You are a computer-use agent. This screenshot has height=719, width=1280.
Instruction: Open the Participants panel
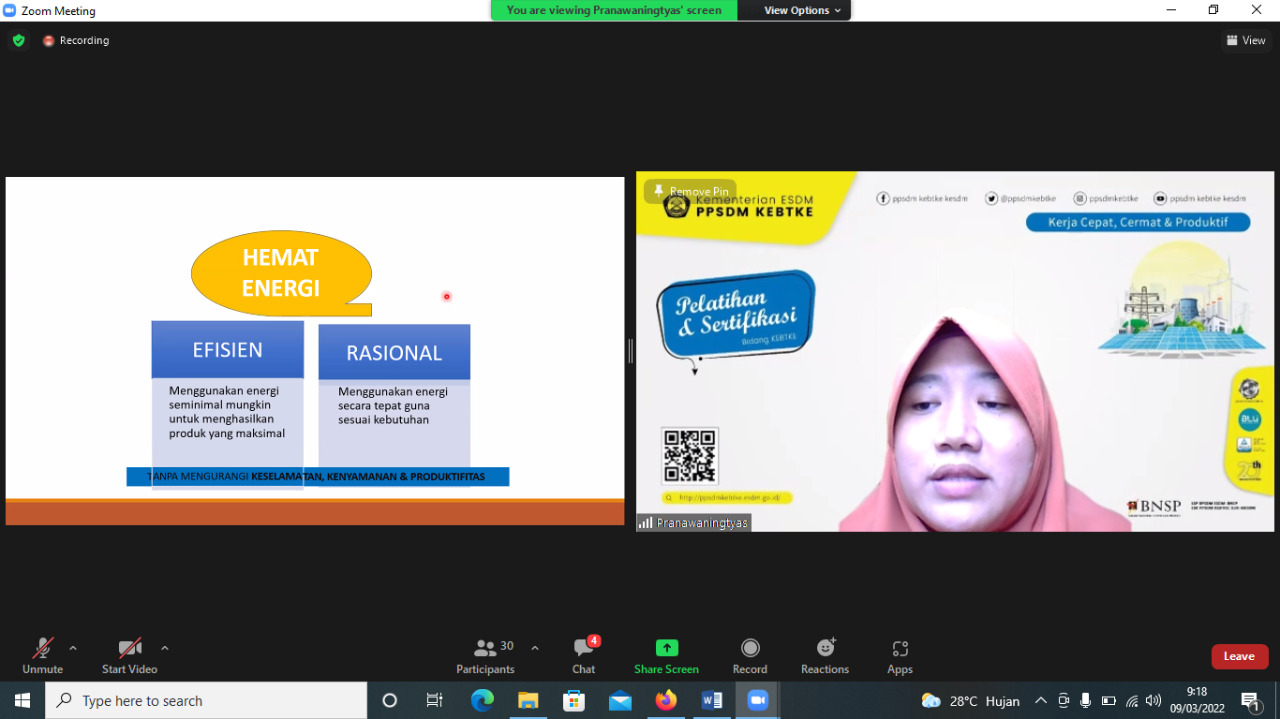click(x=486, y=655)
